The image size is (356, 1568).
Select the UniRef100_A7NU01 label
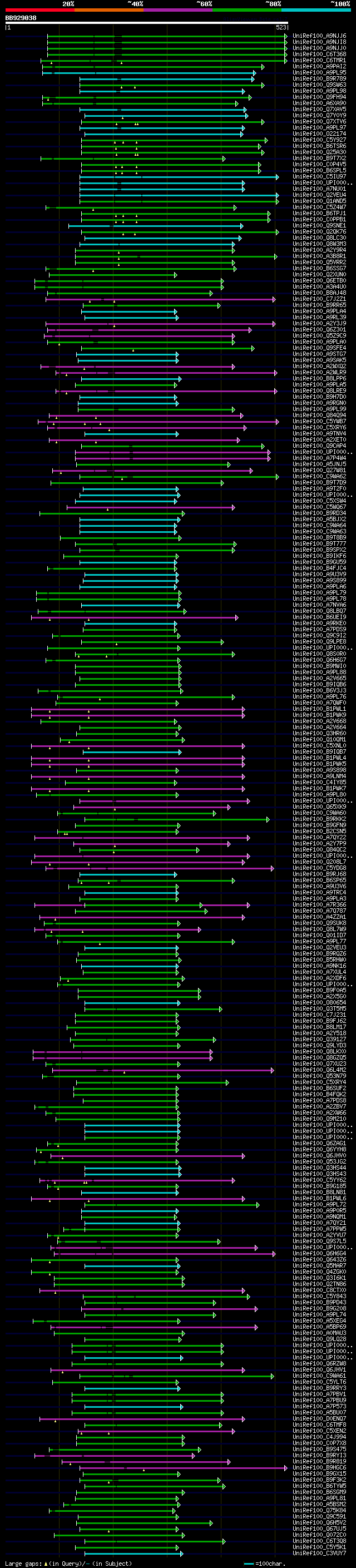coord(319,189)
